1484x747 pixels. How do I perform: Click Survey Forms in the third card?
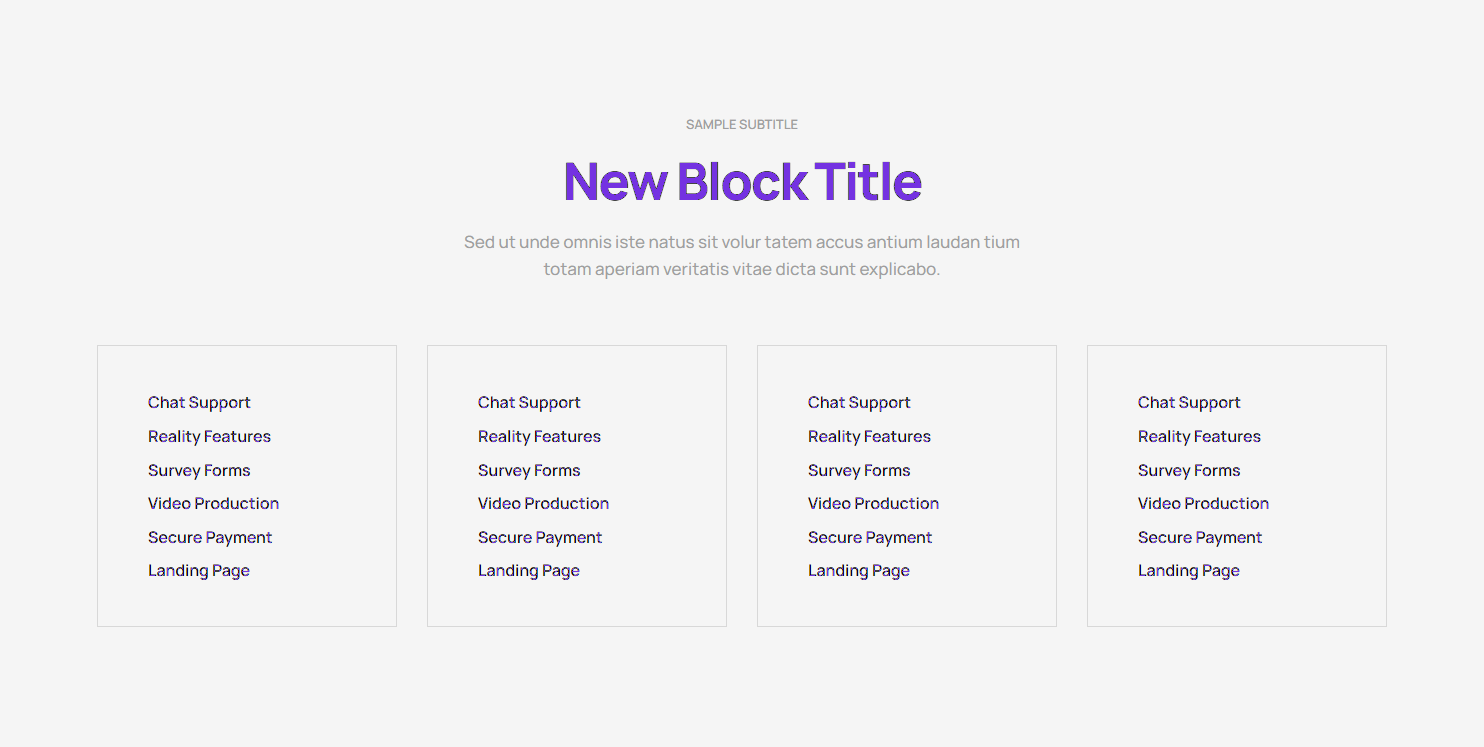point(859,471)
